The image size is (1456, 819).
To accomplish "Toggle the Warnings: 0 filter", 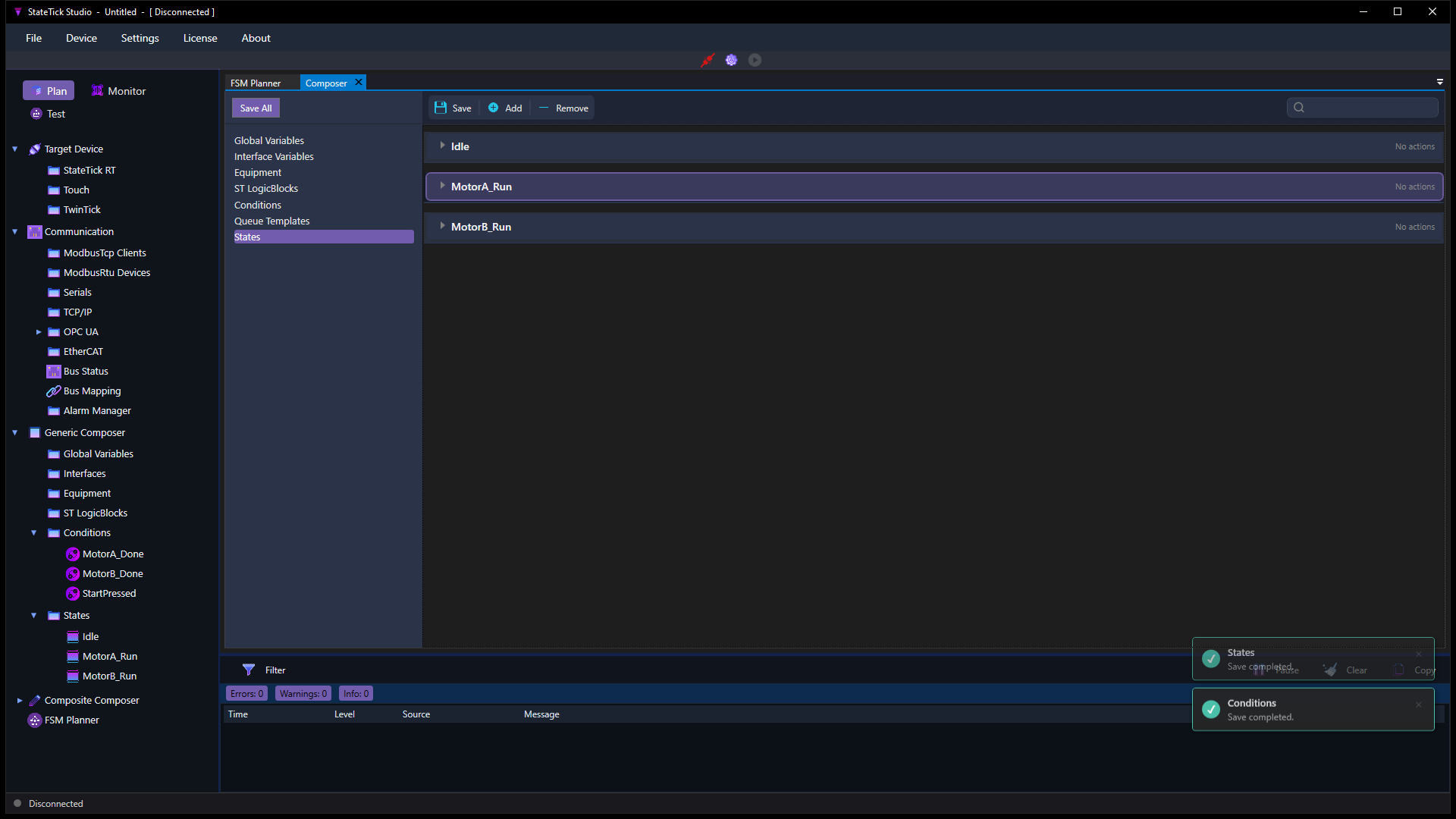I will tap(303, 694).
